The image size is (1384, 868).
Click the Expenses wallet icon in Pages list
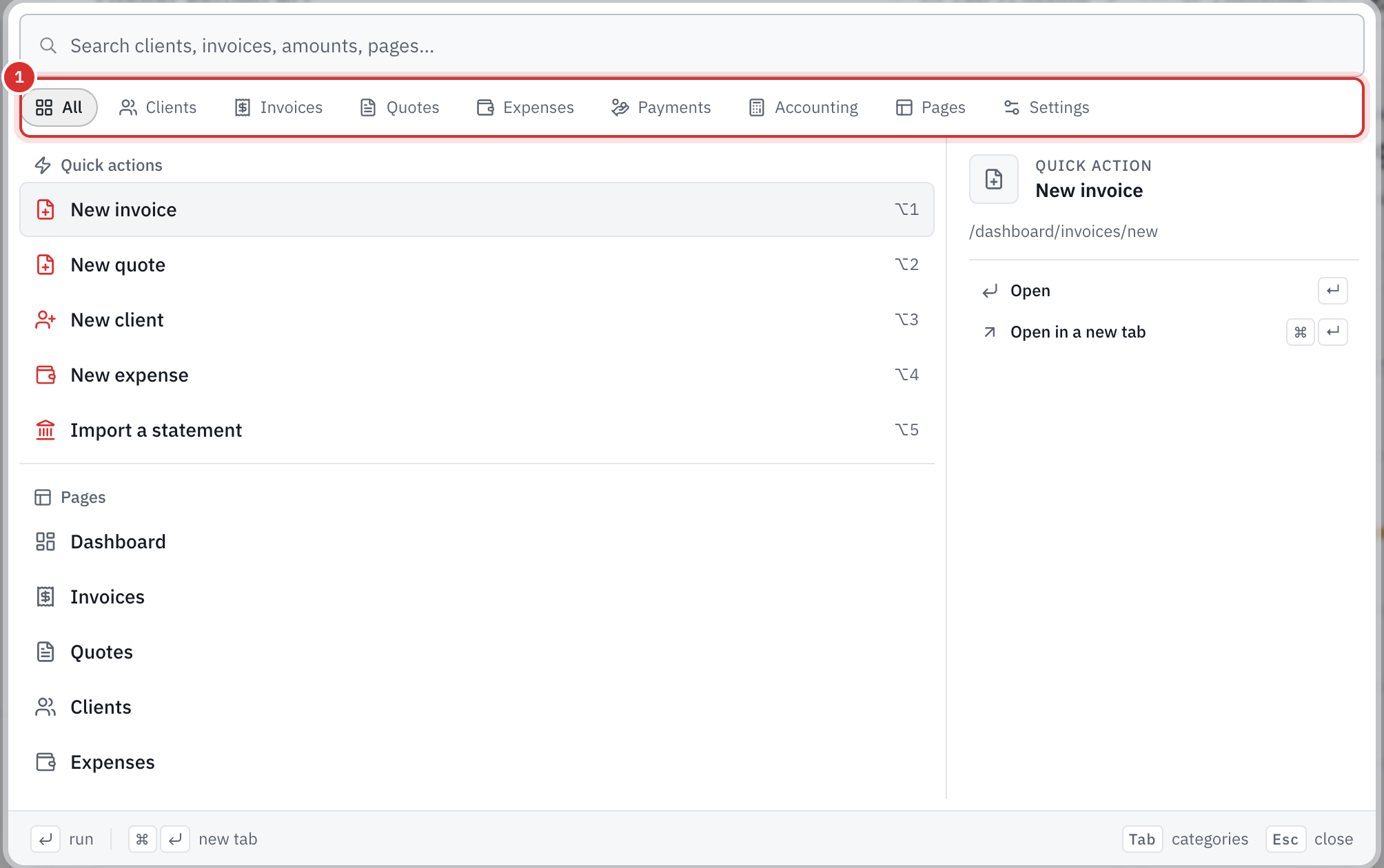coord(45,762)
